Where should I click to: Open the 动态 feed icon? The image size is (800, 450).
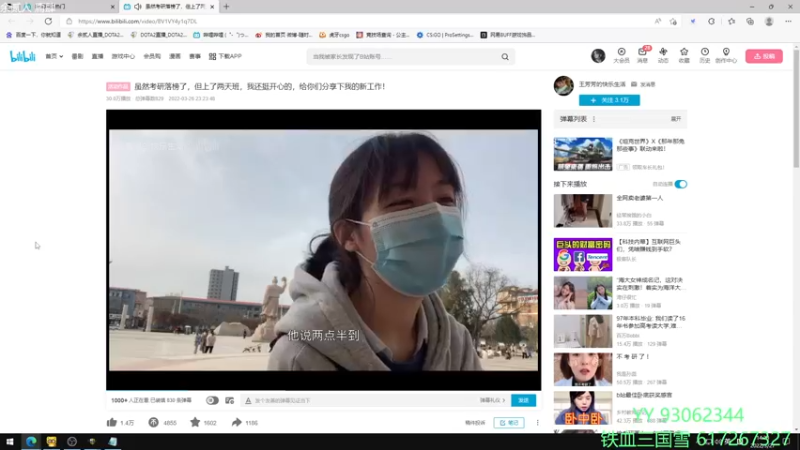tap(663, 55)
